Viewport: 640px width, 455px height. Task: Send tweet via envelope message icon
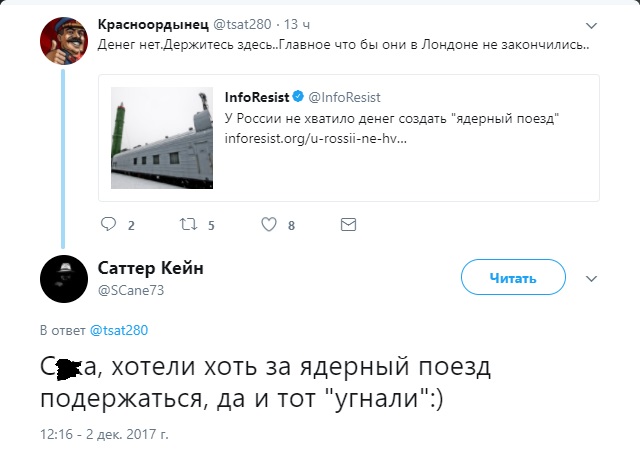click(x=348, y=225)
